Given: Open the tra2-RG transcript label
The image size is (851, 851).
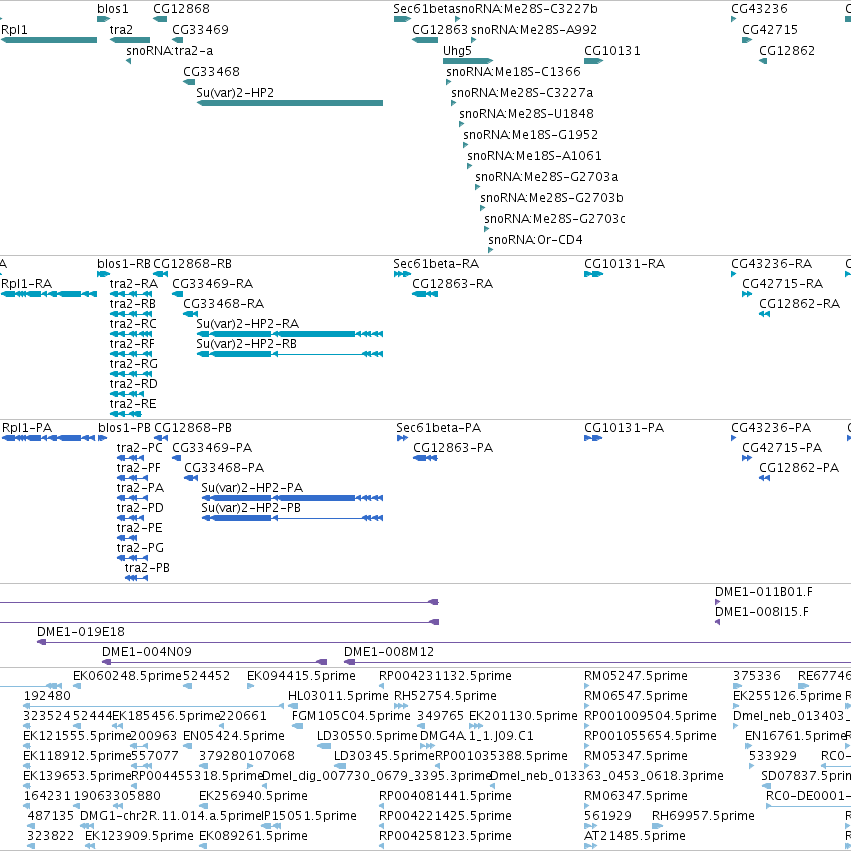Looking at the screenshot, I should (x=134, y=364).
